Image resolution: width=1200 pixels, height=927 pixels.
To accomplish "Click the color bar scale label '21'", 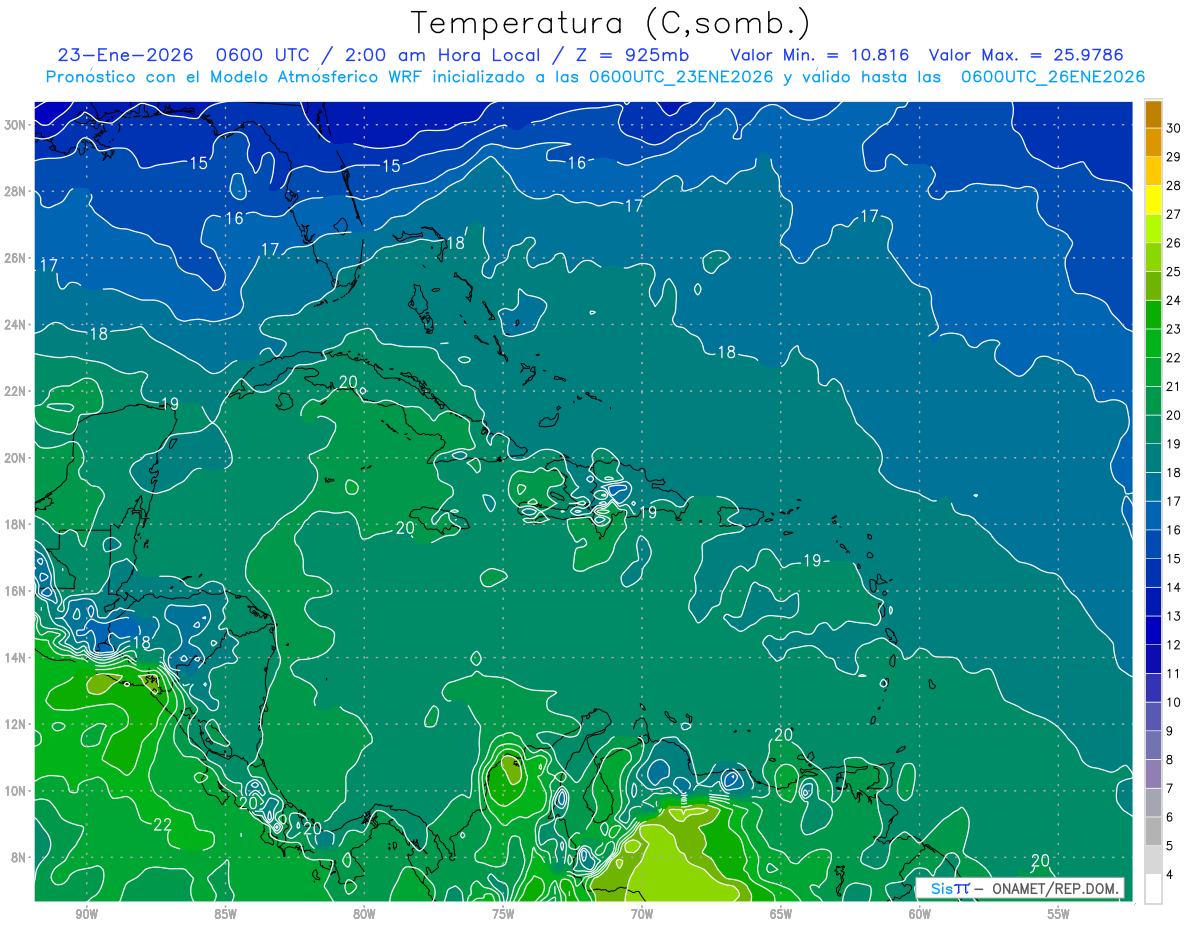I will point(1174,386).
